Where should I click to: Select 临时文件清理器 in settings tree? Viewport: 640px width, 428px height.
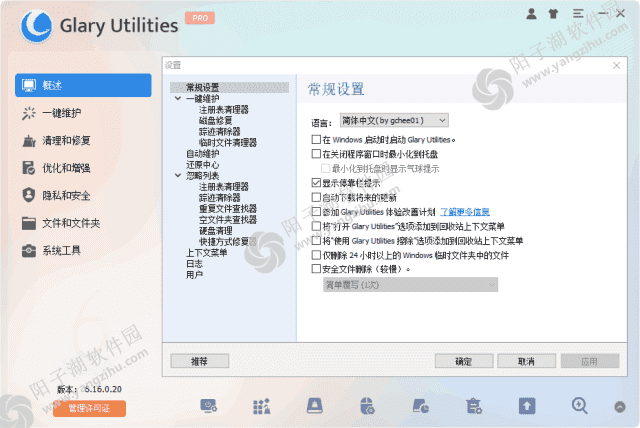pos(227,142)
